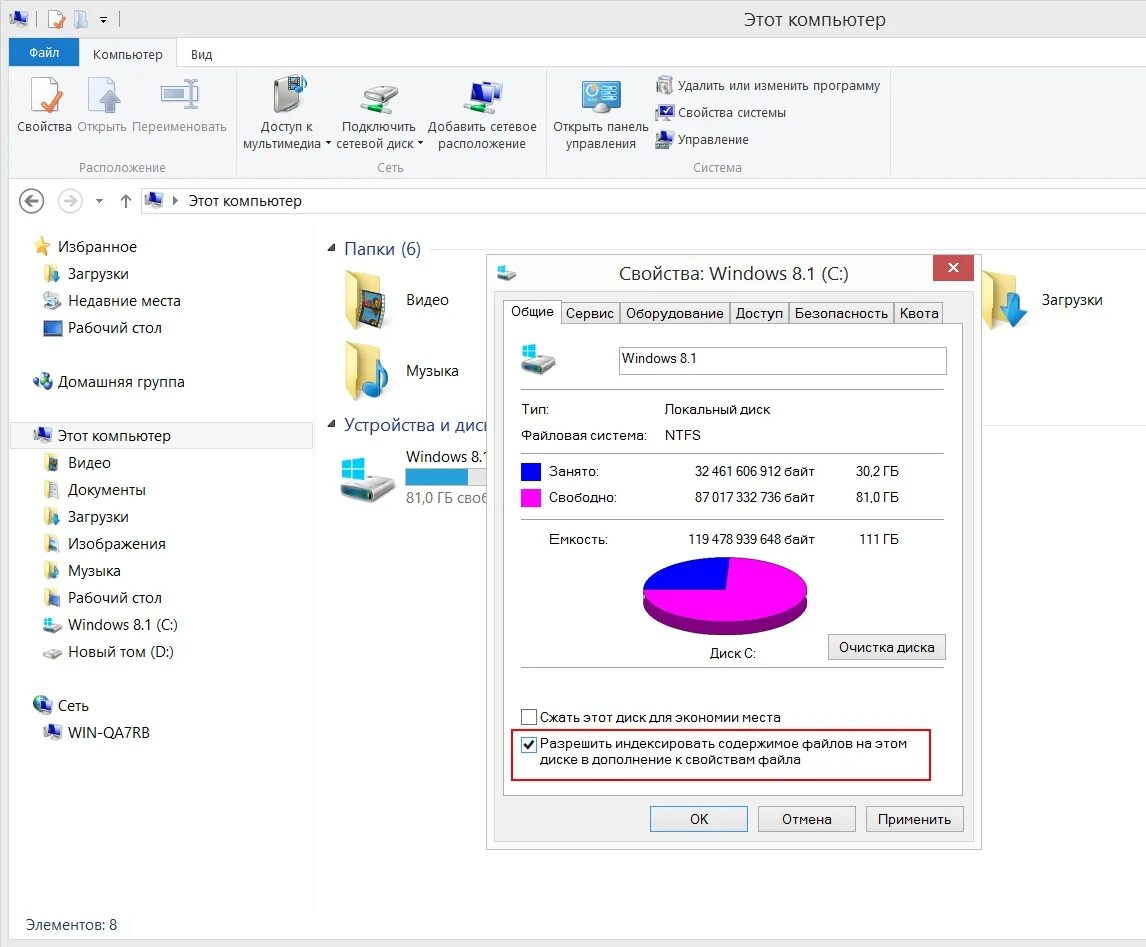The image size is (1146, 947).
Task: Open Свойства системы in ribbon
Action: (721, 113)
